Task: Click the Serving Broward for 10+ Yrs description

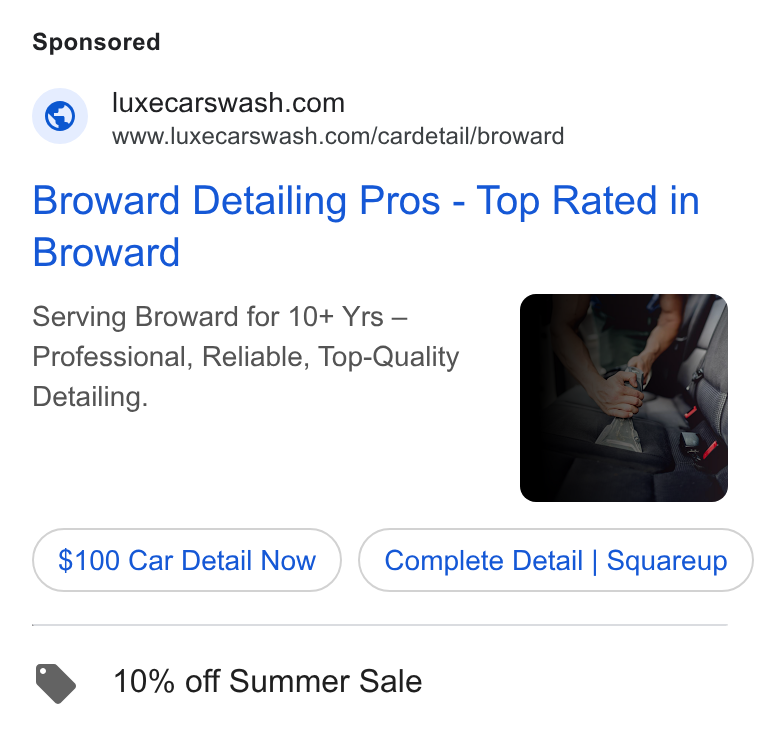Action: (246, 357)
